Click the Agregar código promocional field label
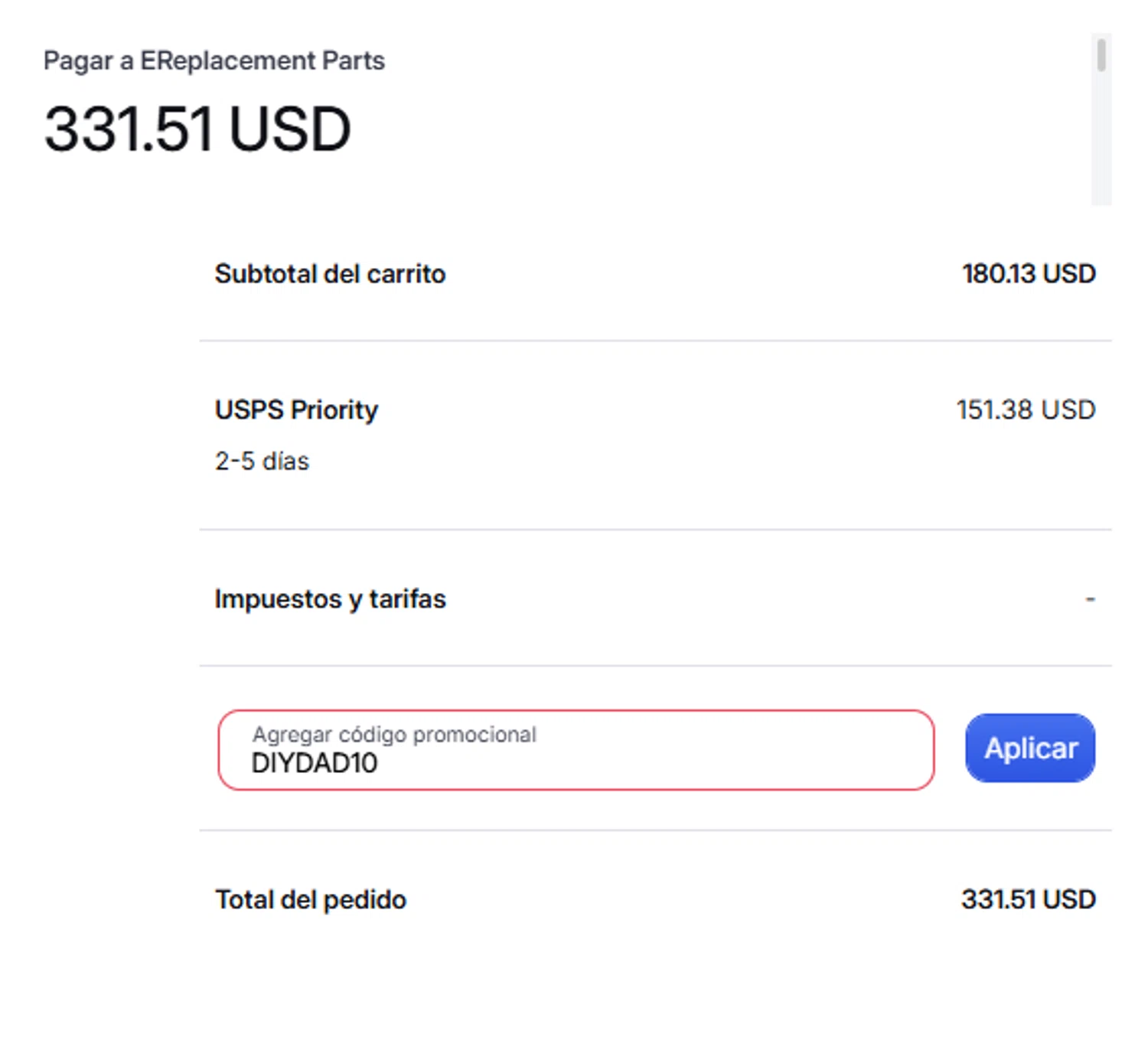 (394, 735)
